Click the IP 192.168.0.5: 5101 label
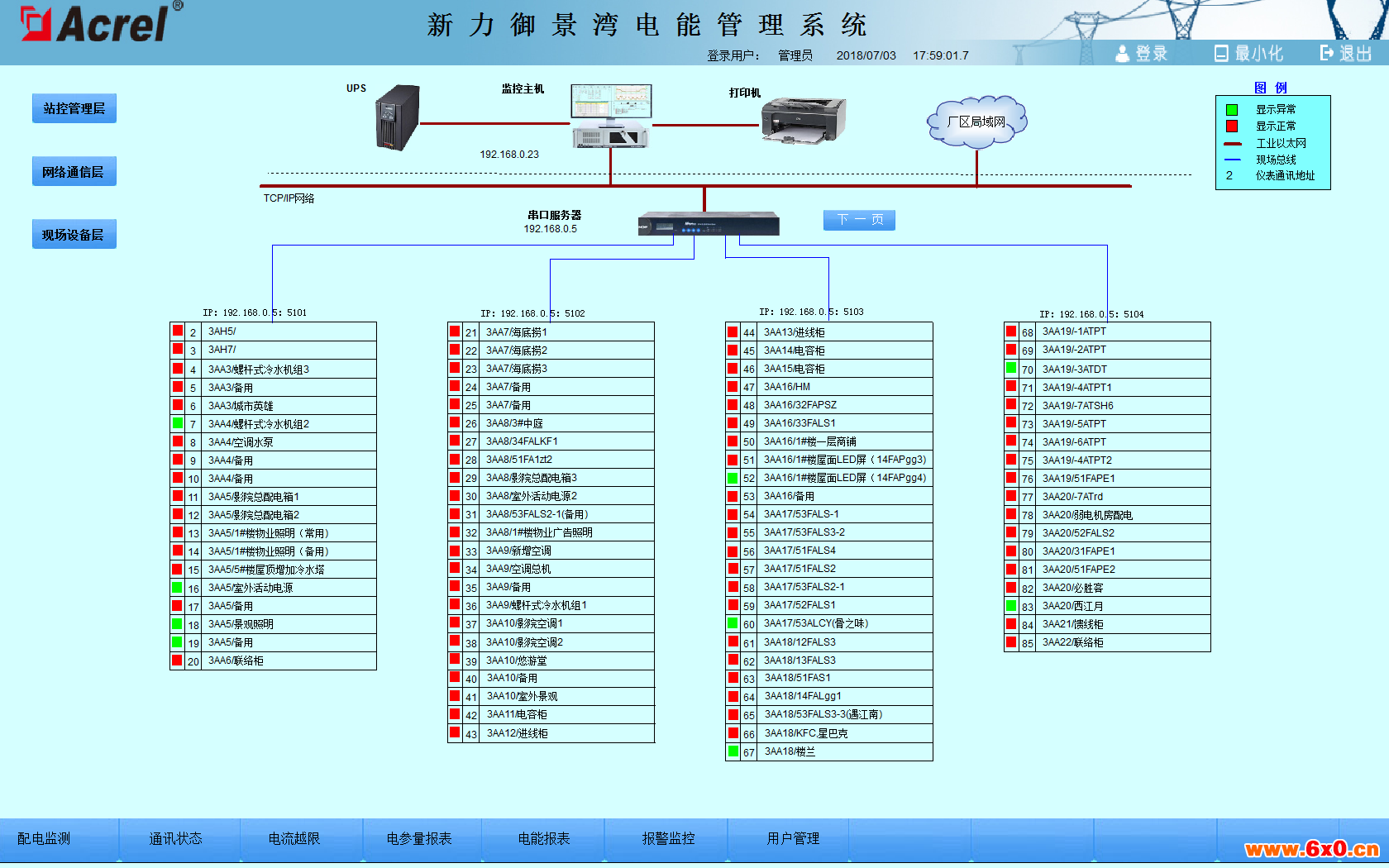Viewport: 1389px width, 868px height. 255,312
